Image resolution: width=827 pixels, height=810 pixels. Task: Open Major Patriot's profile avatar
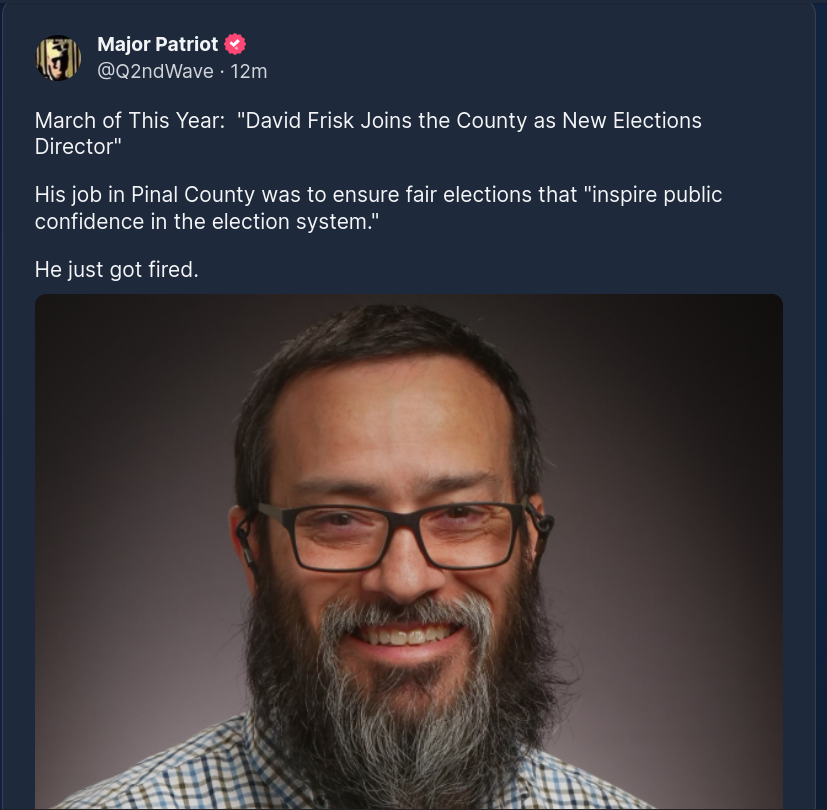58,58
